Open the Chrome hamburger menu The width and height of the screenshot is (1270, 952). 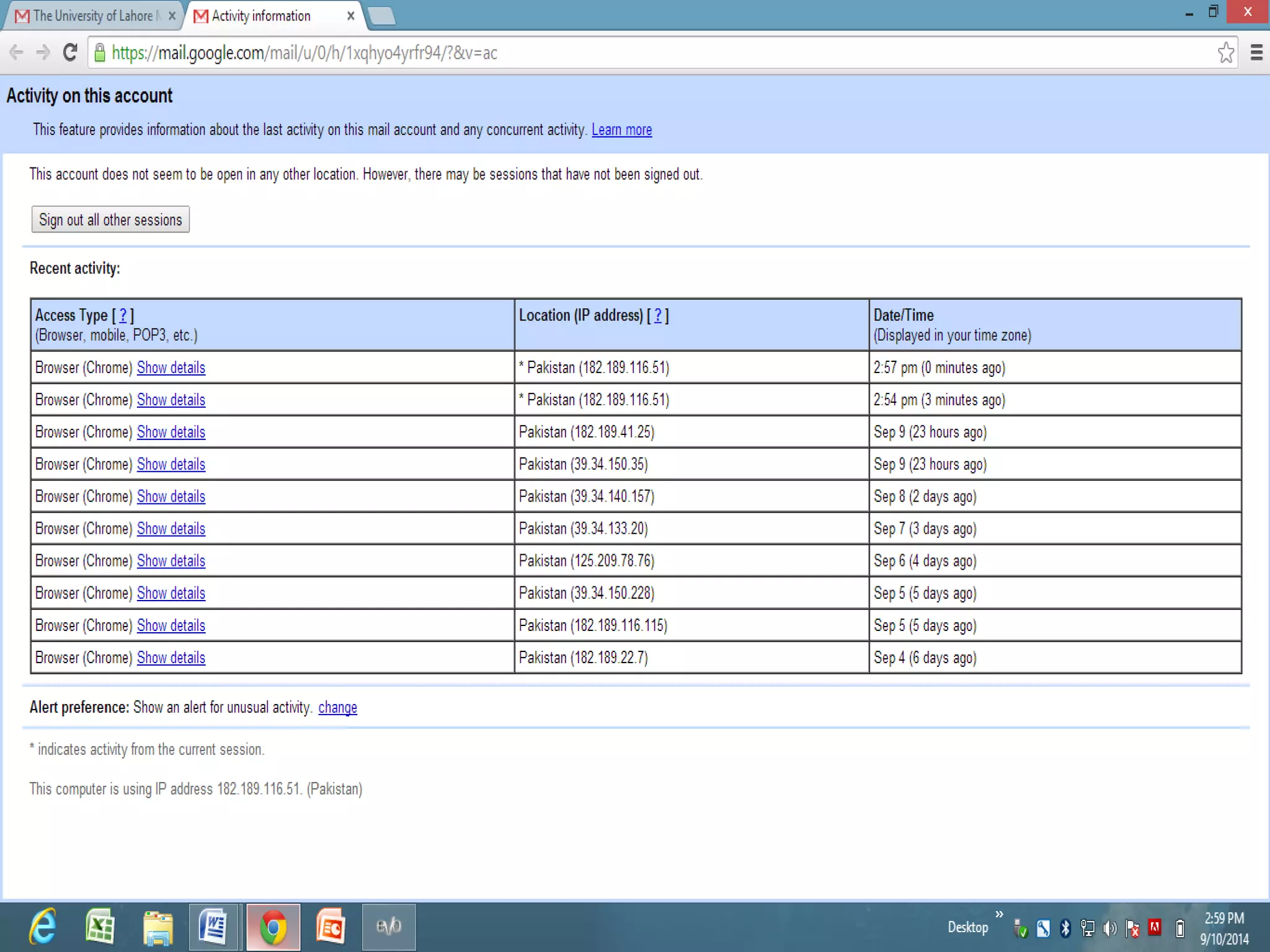(1256, 53)
